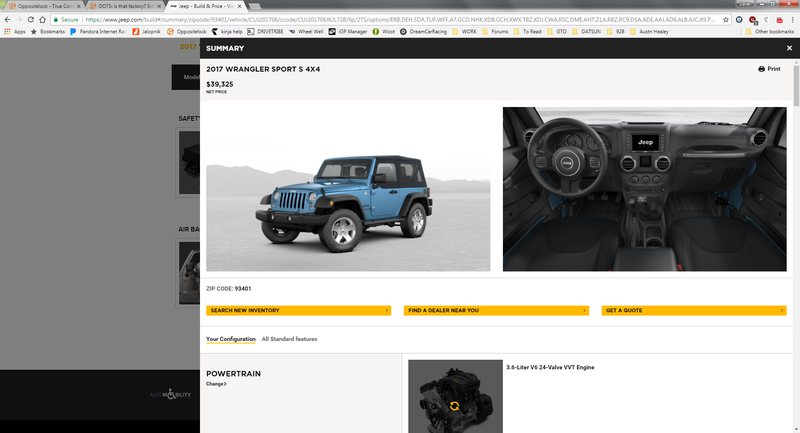This screenshot has height=433, width=800.
Task: Click the $39,325 net price text
Action: 220,84
